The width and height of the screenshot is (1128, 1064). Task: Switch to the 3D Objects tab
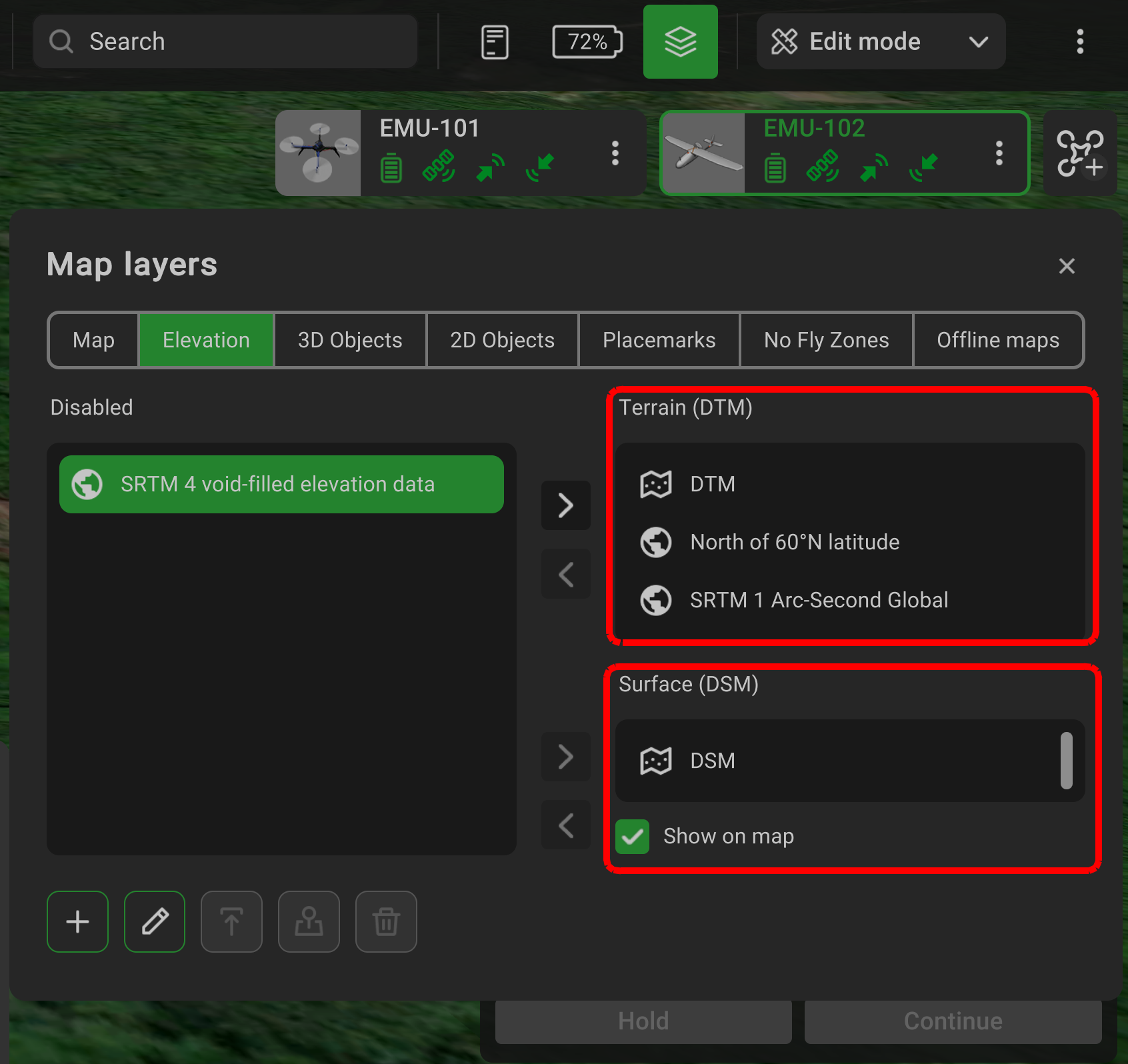click(x=350, y=340)
